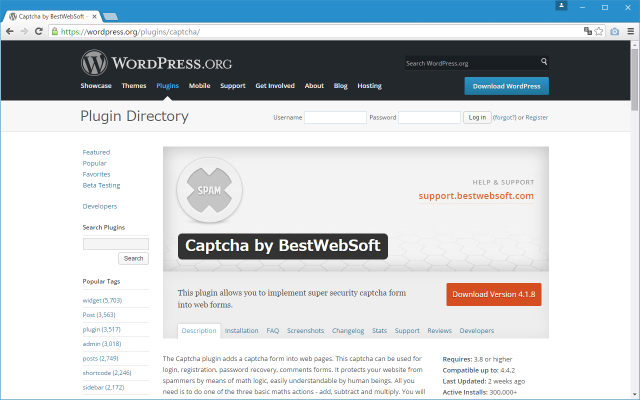Viewport: 640px width, 400px height.
Task: Click the Log in button
Action: click(x=477, y=118)
